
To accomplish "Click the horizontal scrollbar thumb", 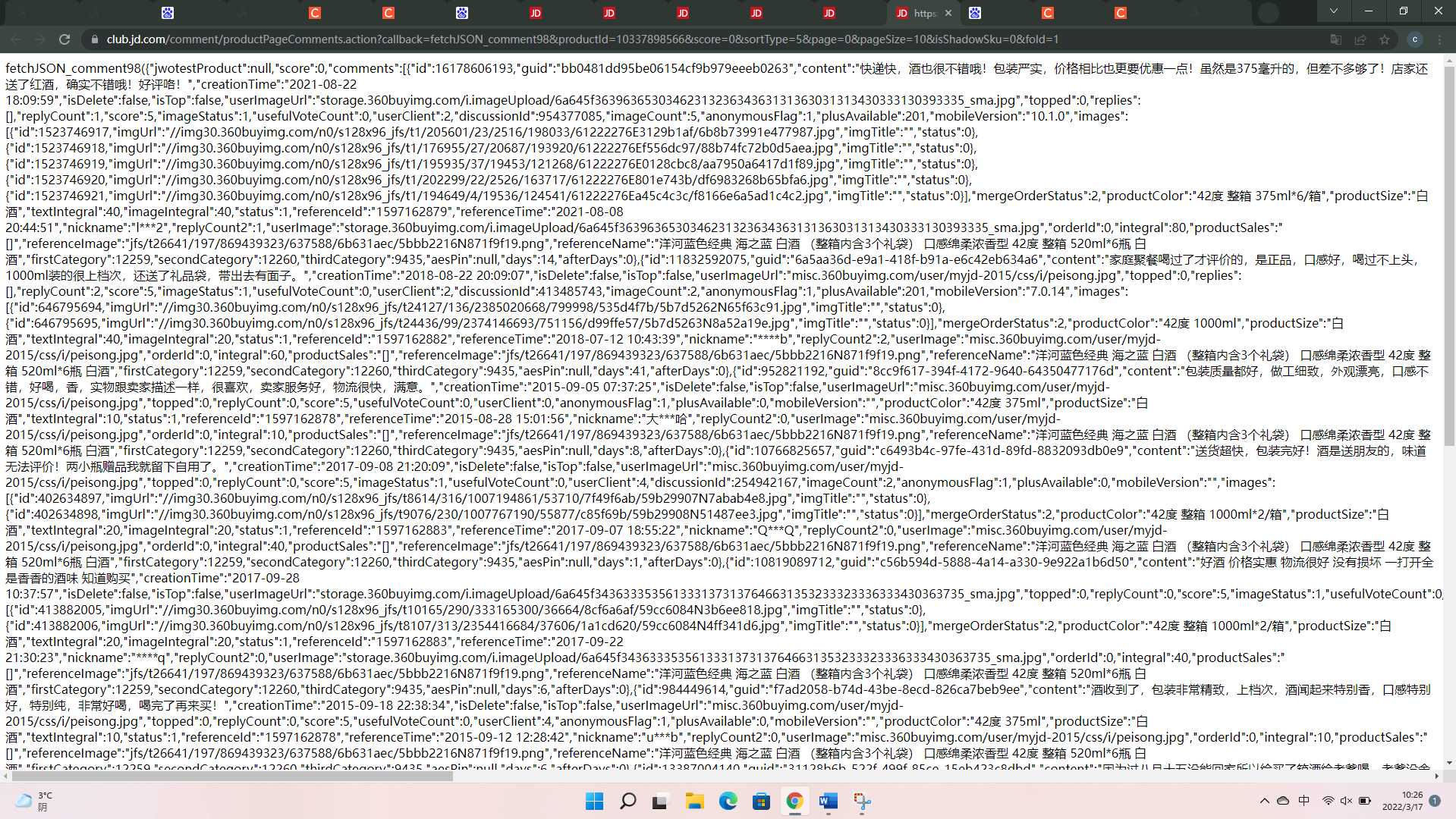I will pyautogui.click(x=232, y=777).
